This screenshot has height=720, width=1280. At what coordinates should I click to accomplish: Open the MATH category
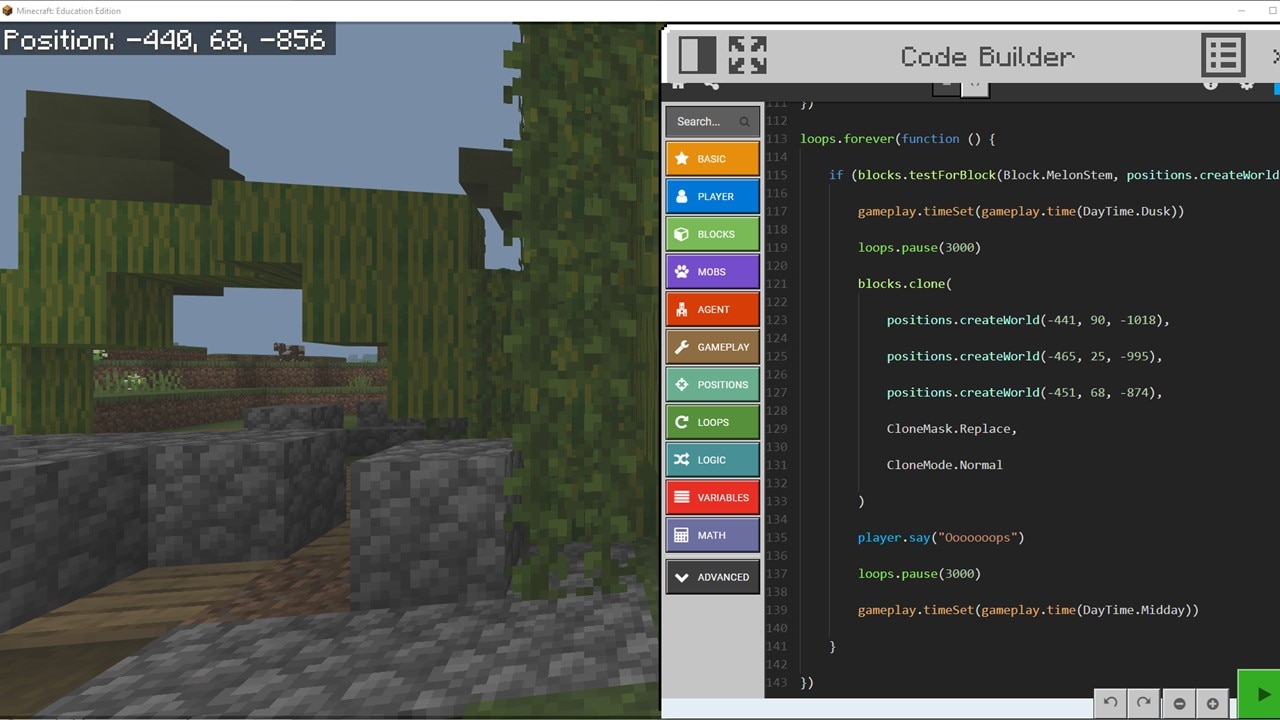[712, 535]
